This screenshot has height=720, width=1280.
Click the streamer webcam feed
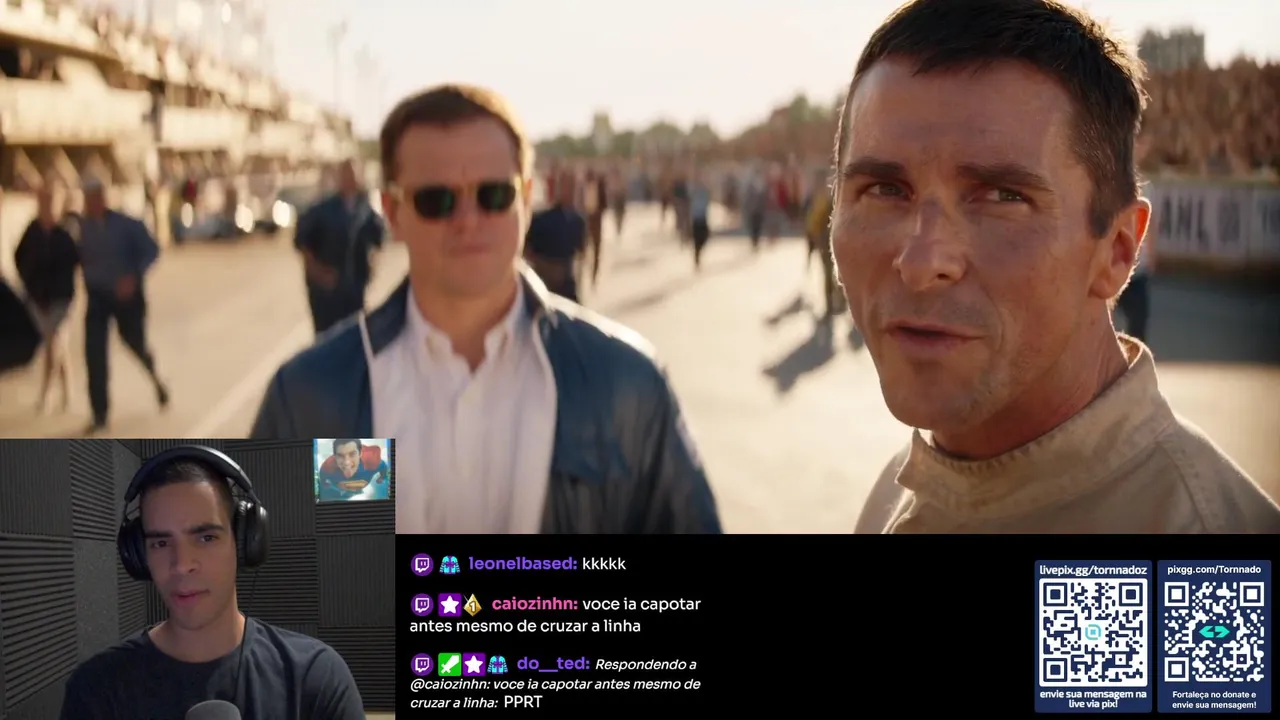[x=197, y=579]
